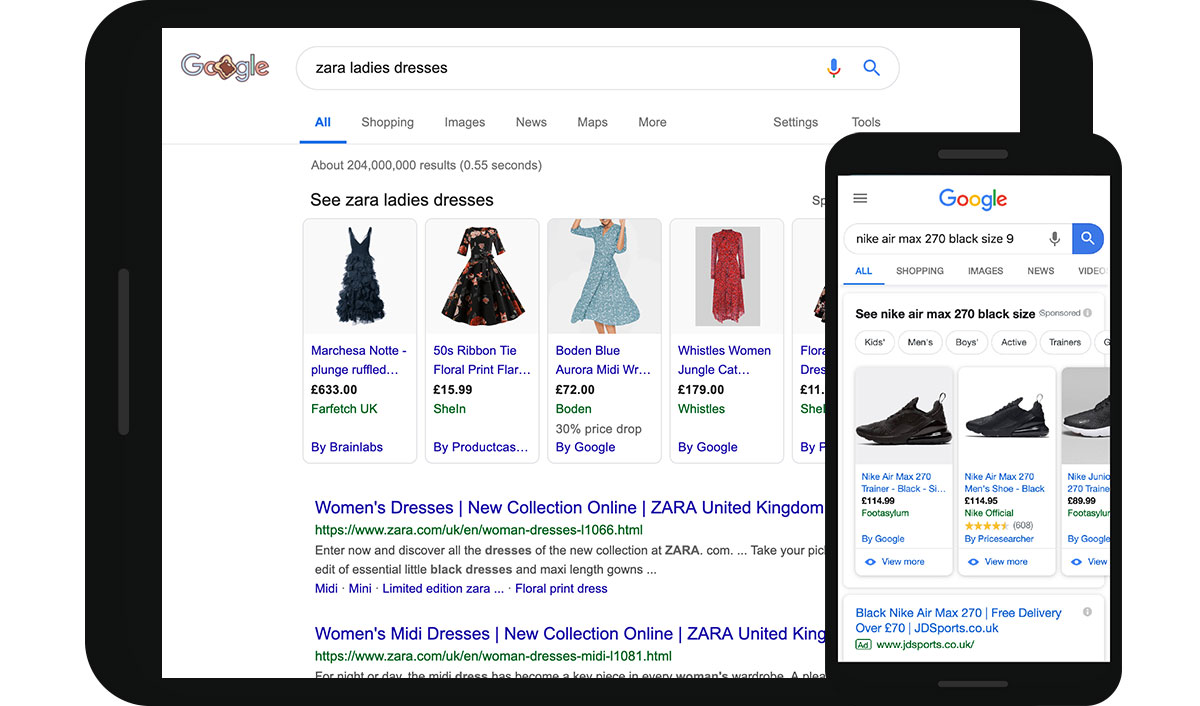This screenshot has width=1200, height=706.
Task: Click By Google under Boden card
Action: click(x=585, y=447)
